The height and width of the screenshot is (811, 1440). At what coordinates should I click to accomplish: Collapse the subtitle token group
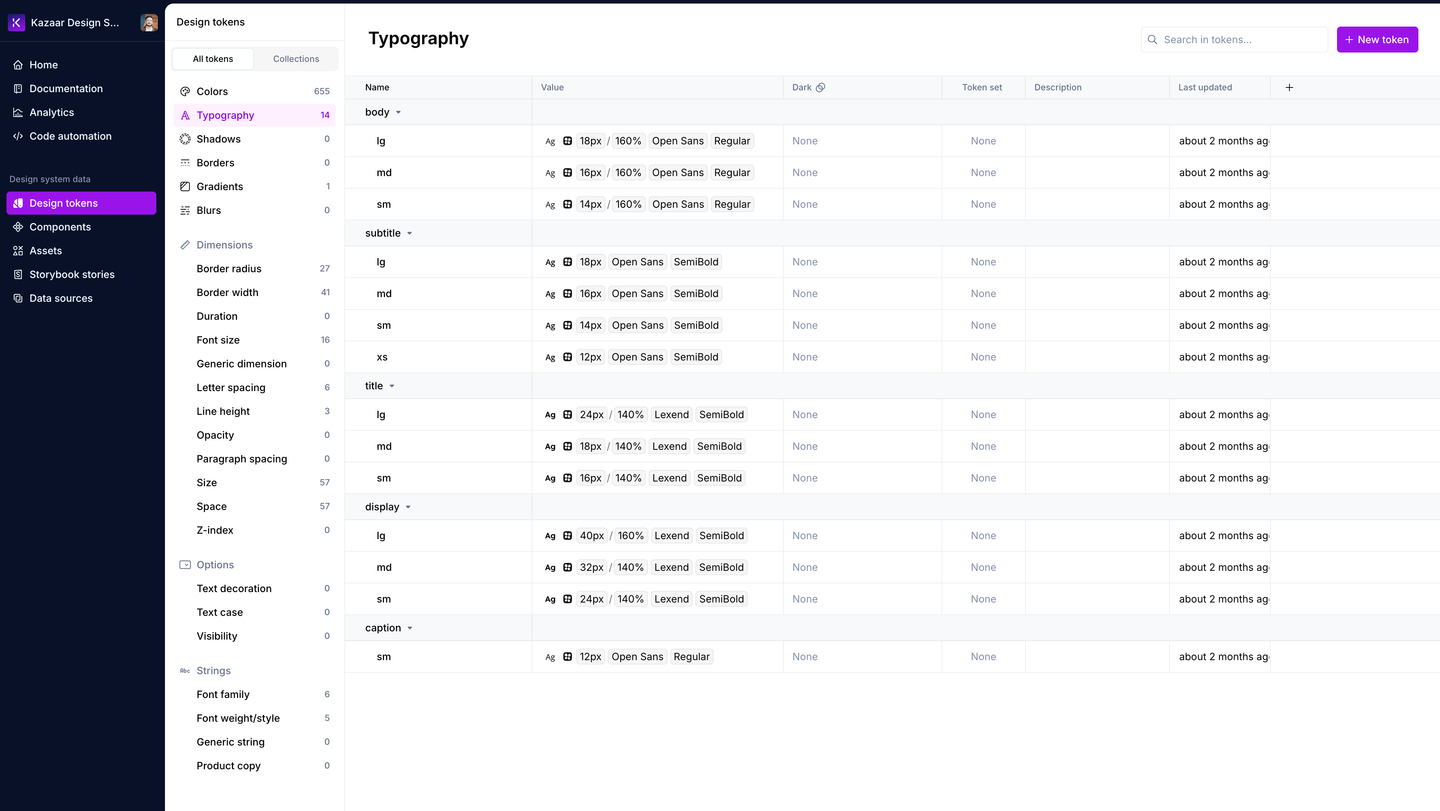click(409, 234)
